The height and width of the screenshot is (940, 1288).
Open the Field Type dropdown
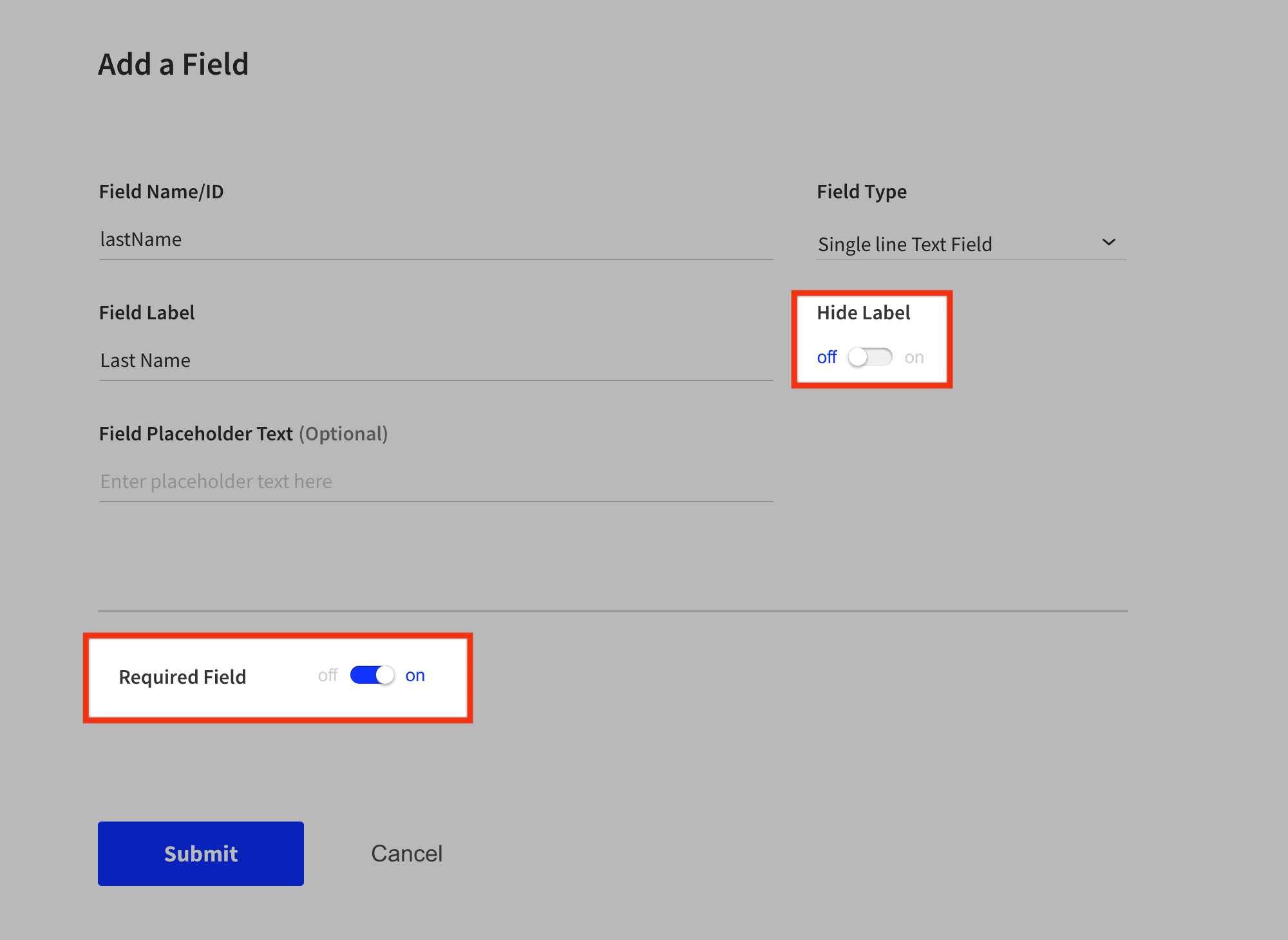pos(971,244)
